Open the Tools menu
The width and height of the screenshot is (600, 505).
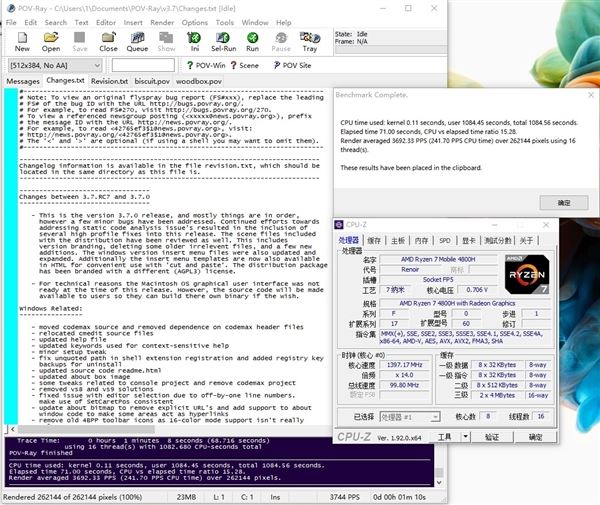tap(225, 23)
